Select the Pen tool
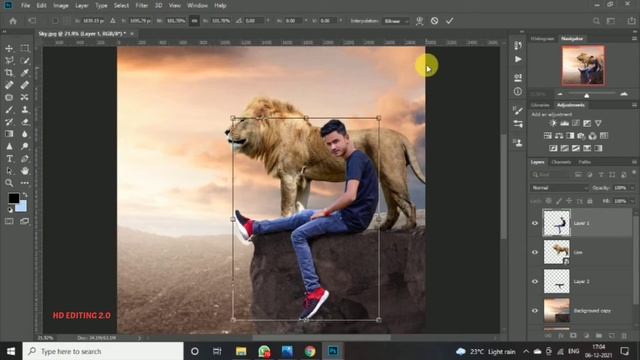This screenshot has height=360, width=640. pyautogui.click(x=24, y=158)
